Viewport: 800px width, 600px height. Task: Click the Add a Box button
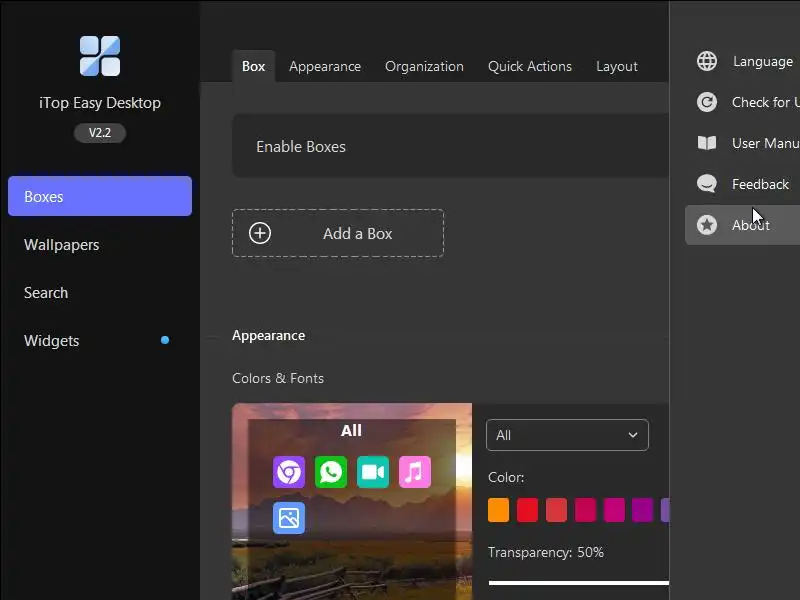tap(338, 233)
